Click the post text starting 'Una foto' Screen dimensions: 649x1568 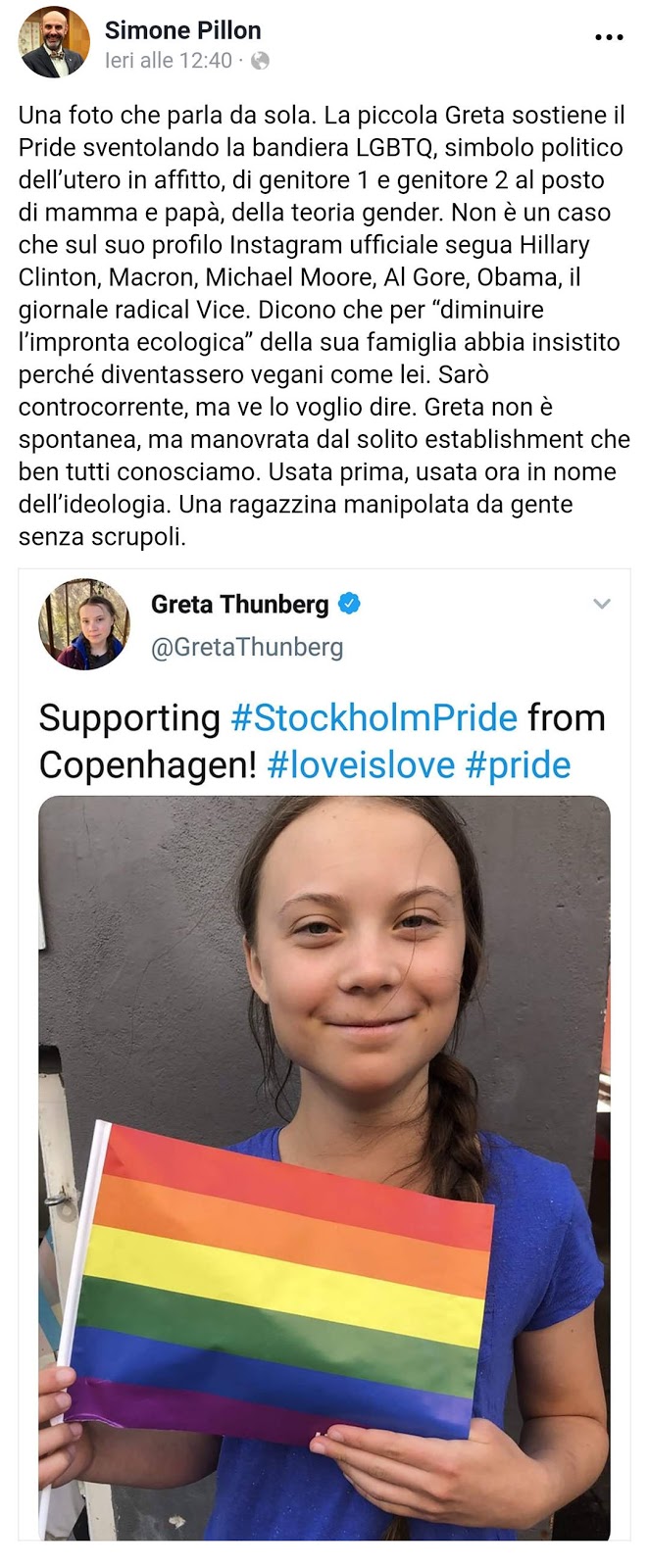(x=324, y=325)
